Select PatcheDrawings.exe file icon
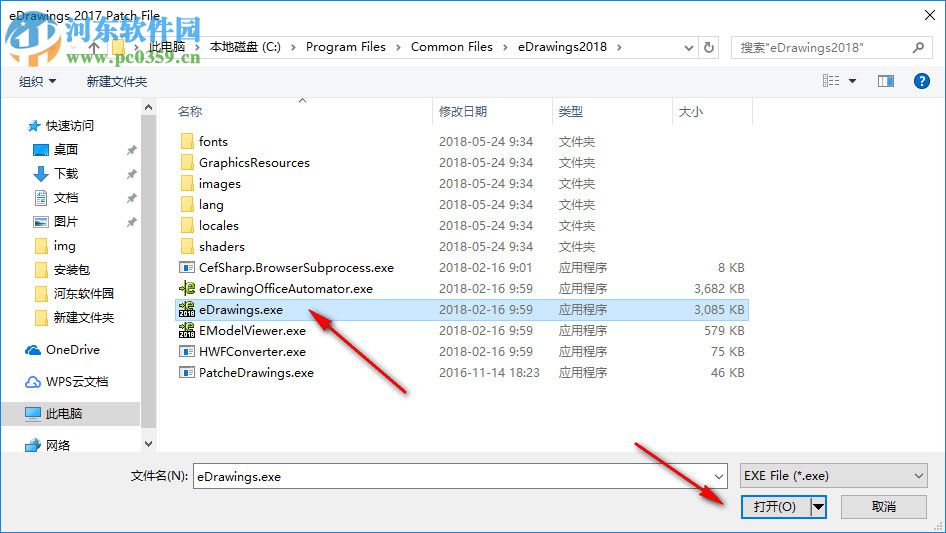This screenshot has width=946, height=533. pos(187,372)
